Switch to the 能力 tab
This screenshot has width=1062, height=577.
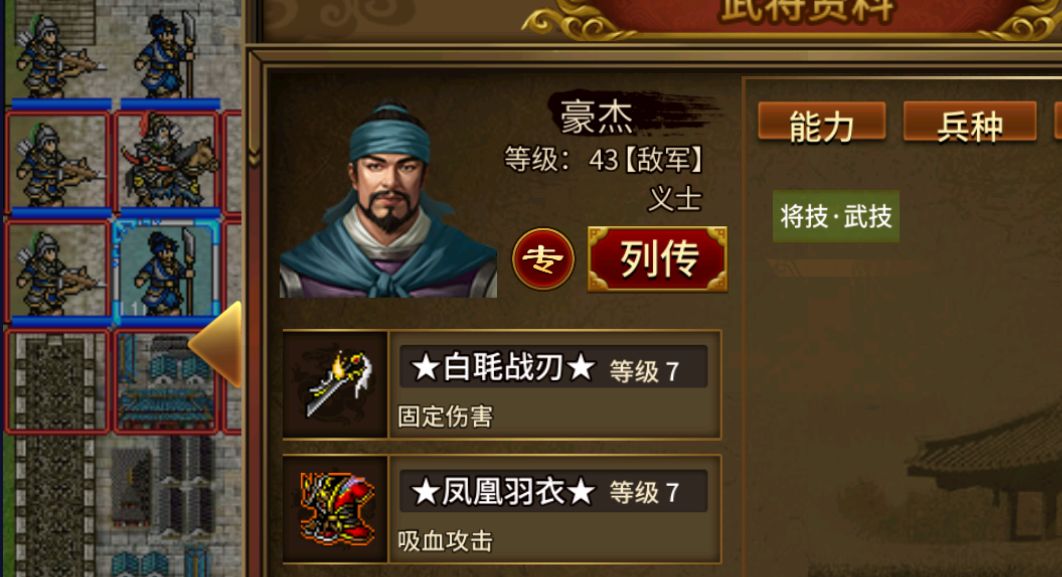pyautogui.click(x=822, y=125)
